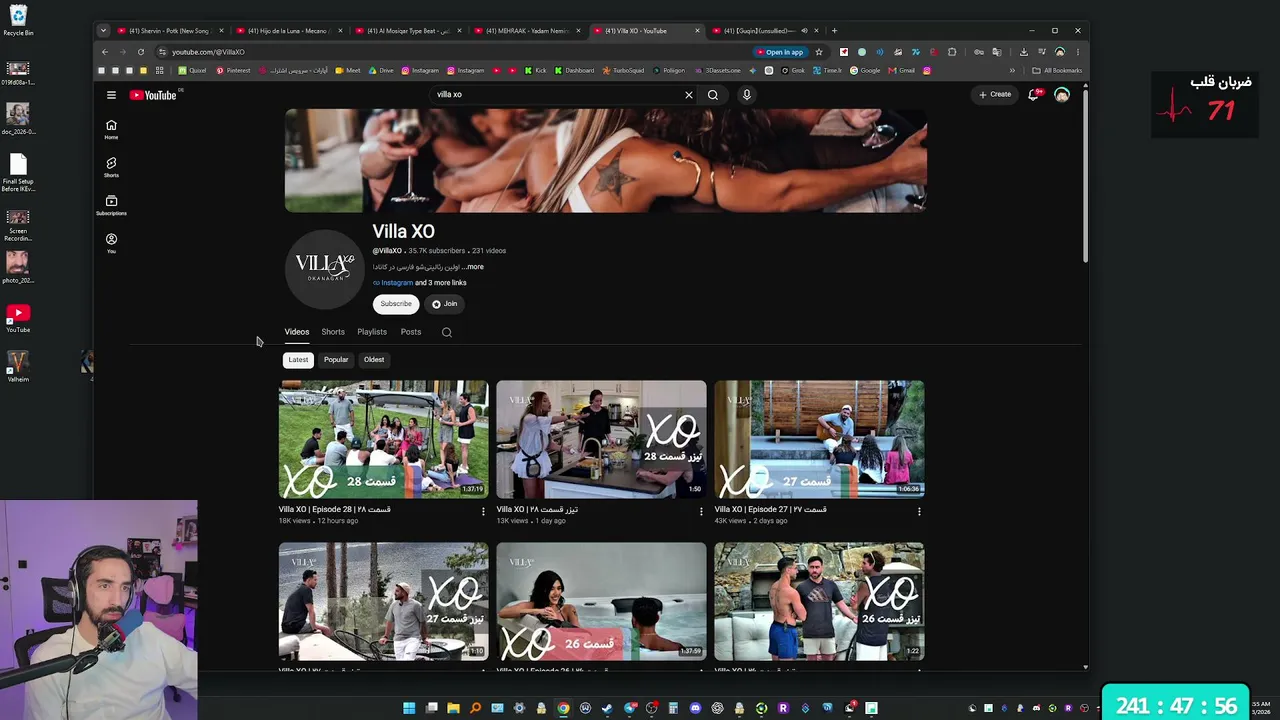Clear the search box with X
This screenshot has height=720, width=1280.
(x=688, y=95)
